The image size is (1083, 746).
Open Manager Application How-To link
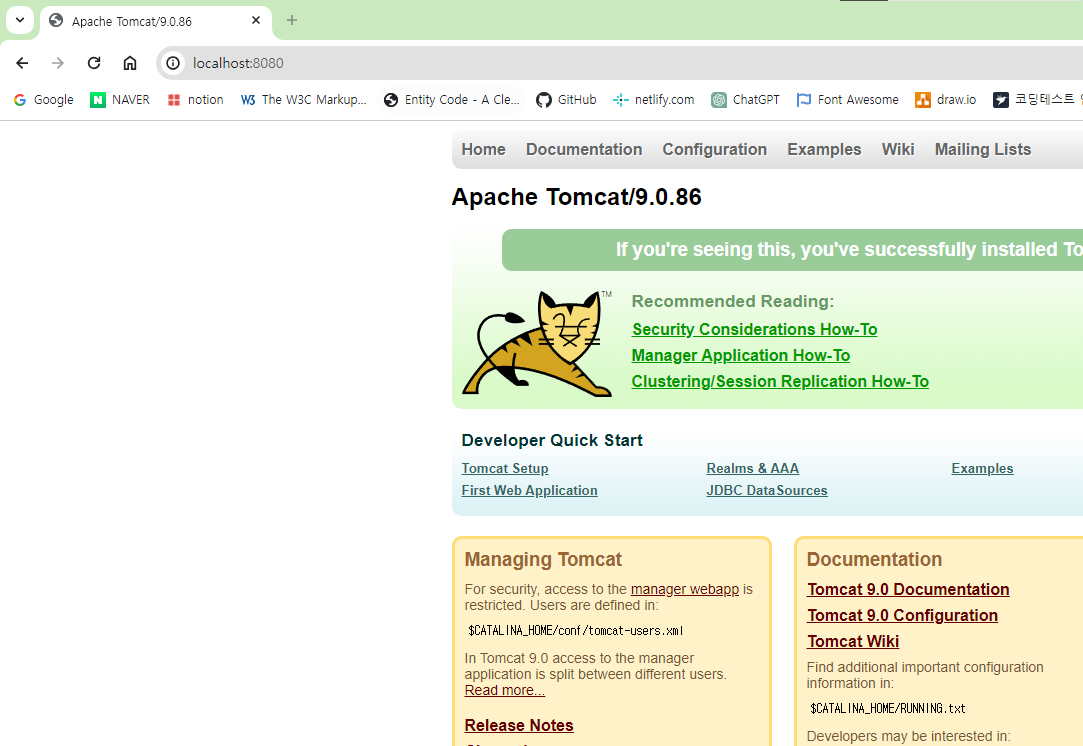(740, 356)
